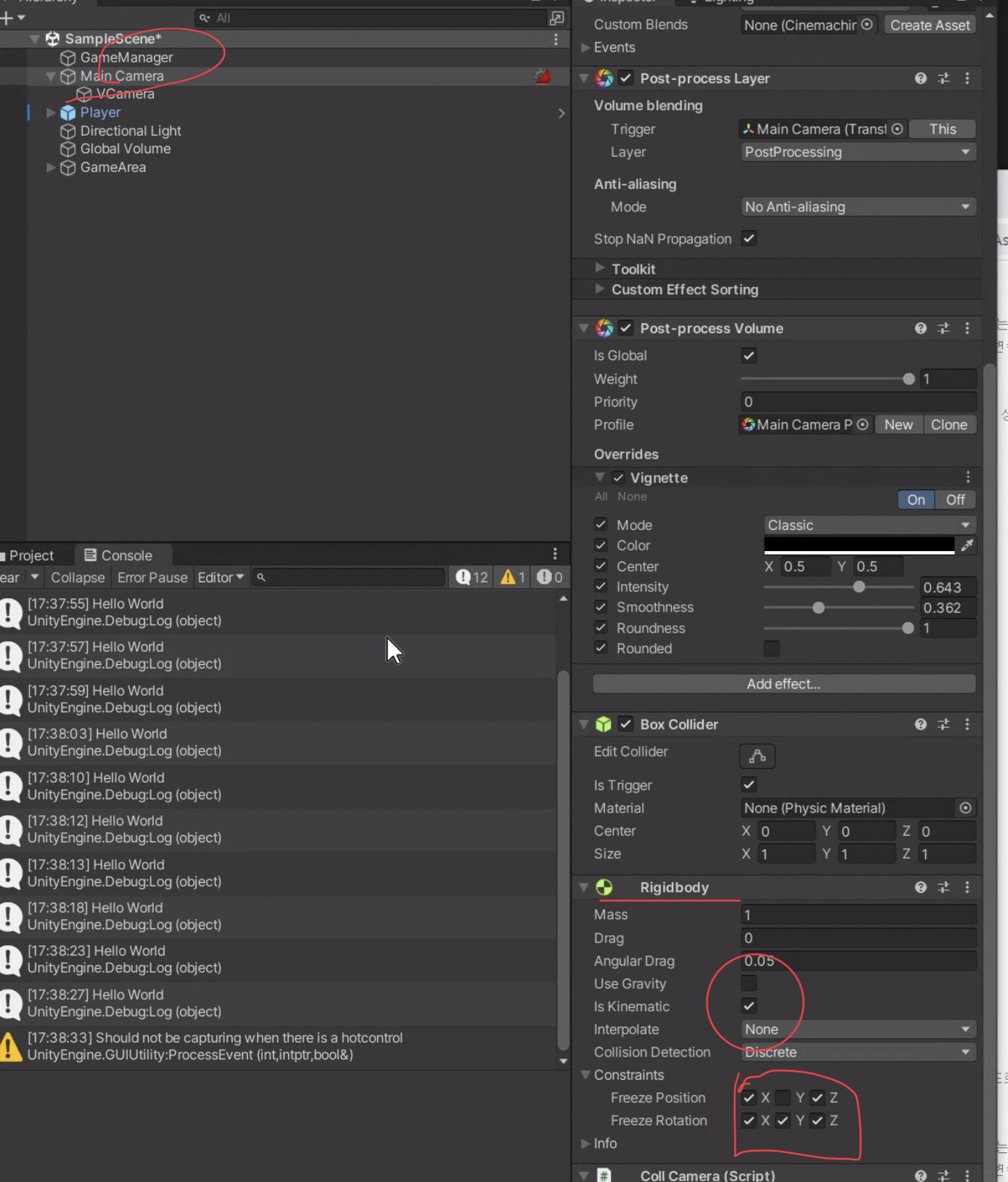The height and width of the screenshot is (1182, 1008).
Task: Enable the Use Gravity checkbox
Action: pos(749,983)
